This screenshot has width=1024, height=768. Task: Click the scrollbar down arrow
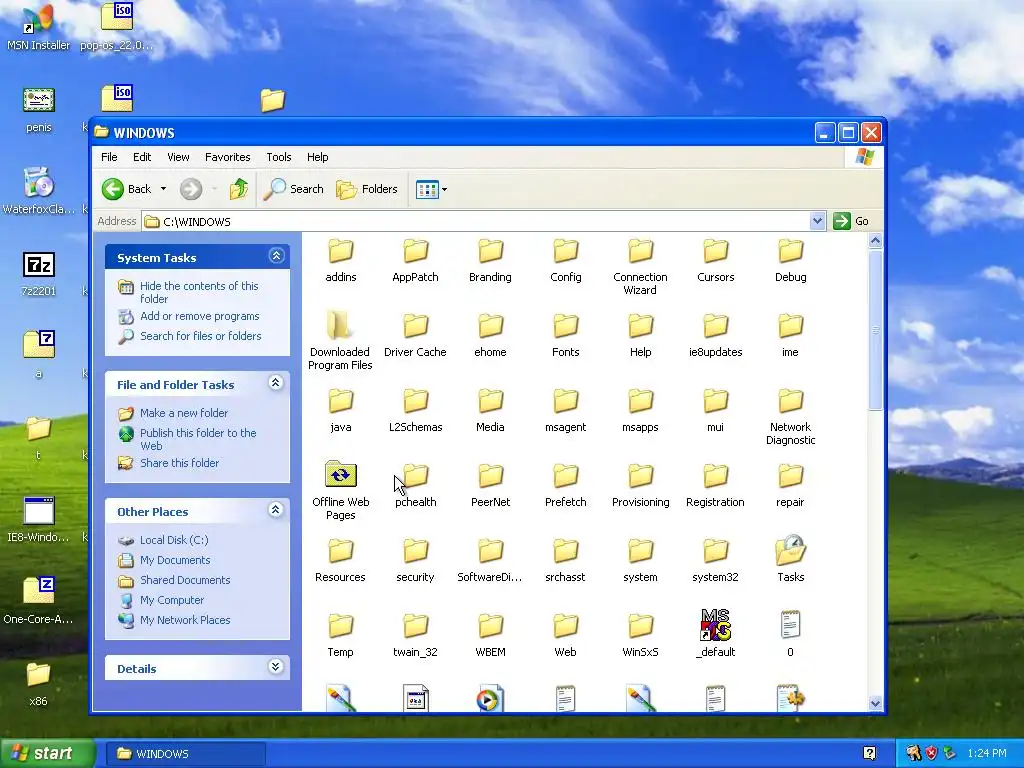coord(875,703)
